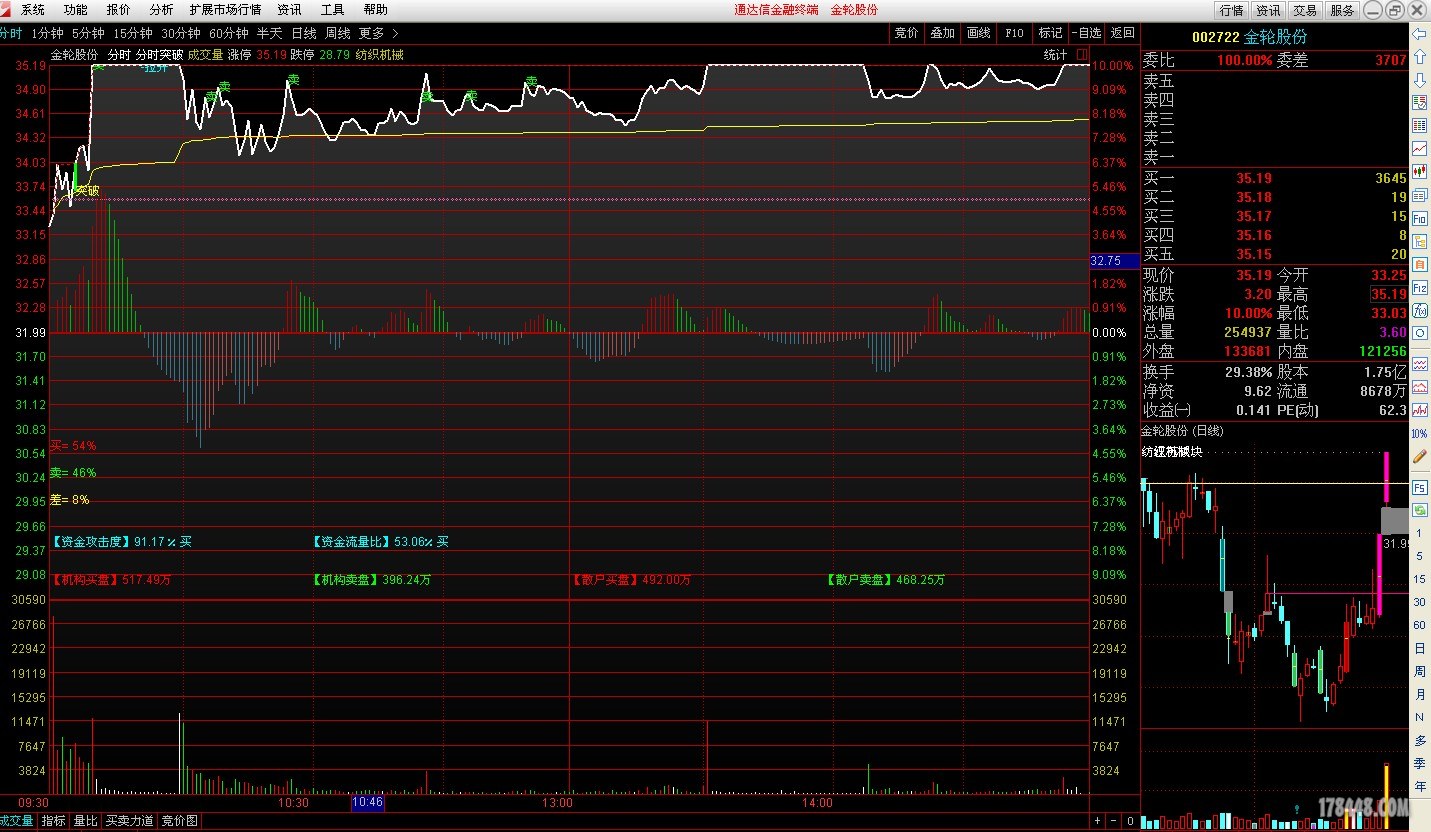The image size is (1431, 832).
Task: Switch to 周线 period tab
Action: pos(338,33)
